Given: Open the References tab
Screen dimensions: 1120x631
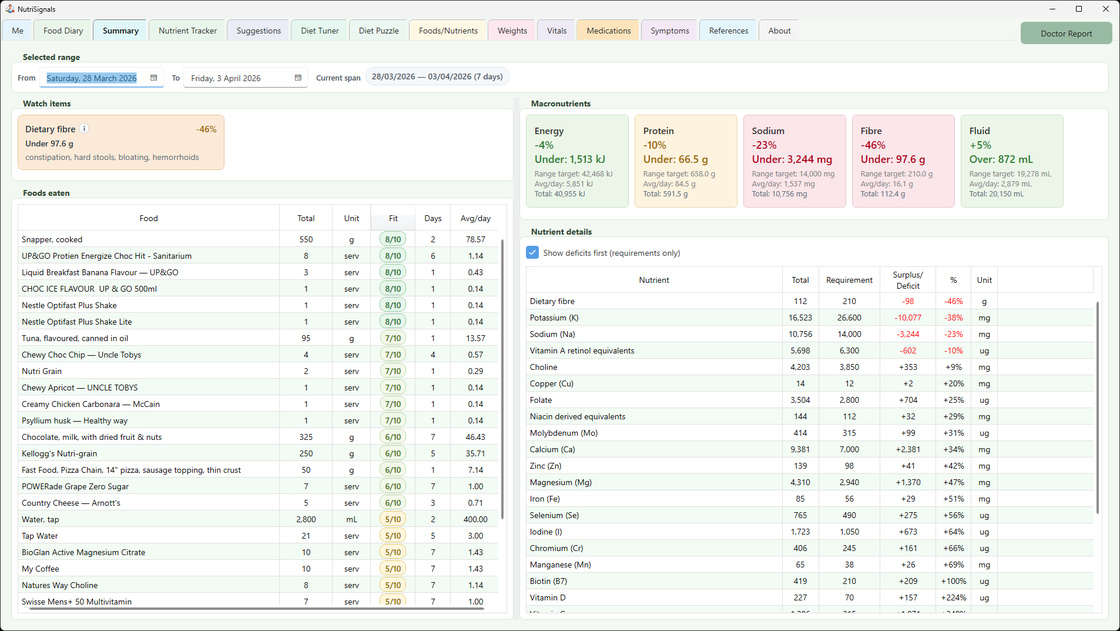Looking at the screenshot, I should (x=728, y=30).
